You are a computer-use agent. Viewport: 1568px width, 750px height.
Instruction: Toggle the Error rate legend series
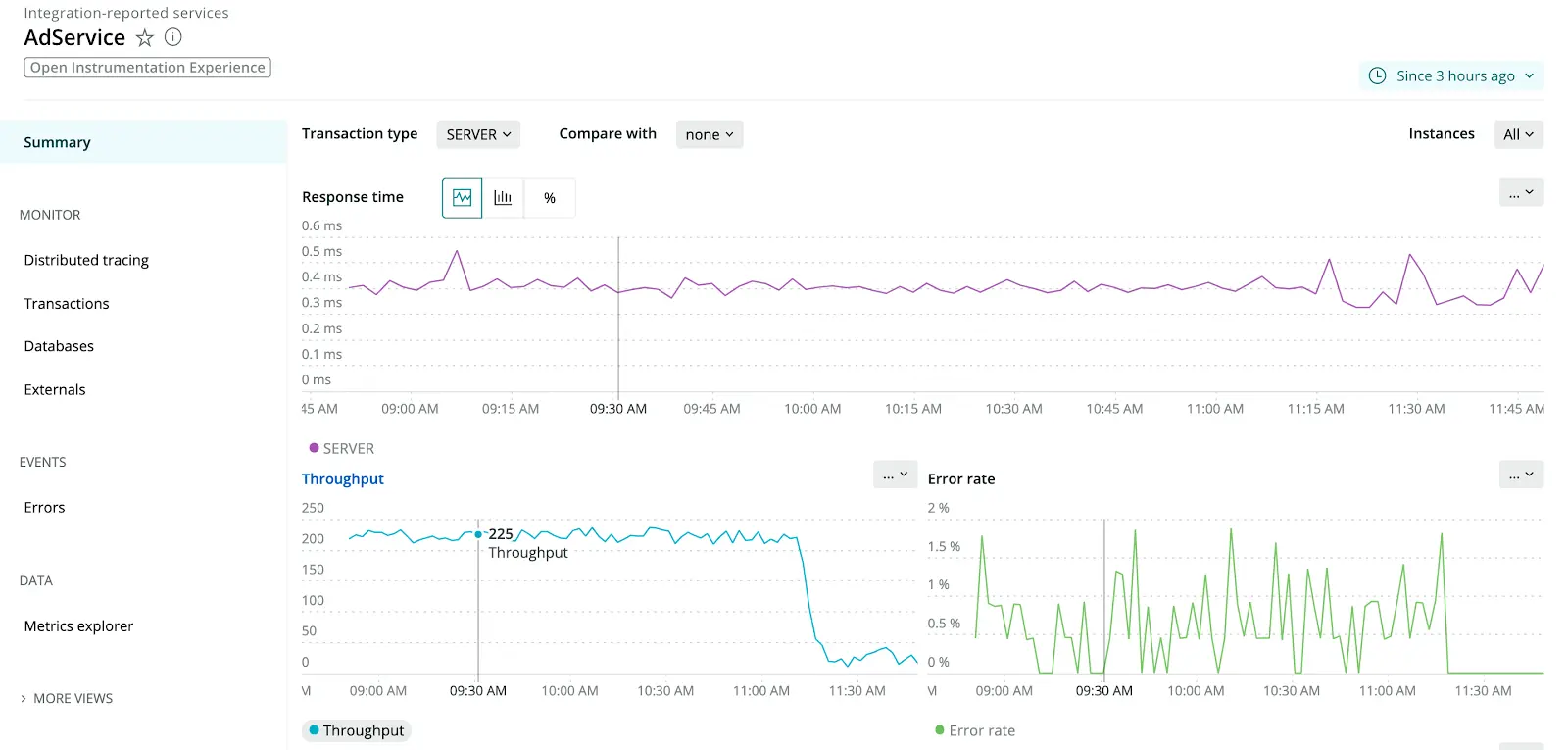[x=975, y=730]
